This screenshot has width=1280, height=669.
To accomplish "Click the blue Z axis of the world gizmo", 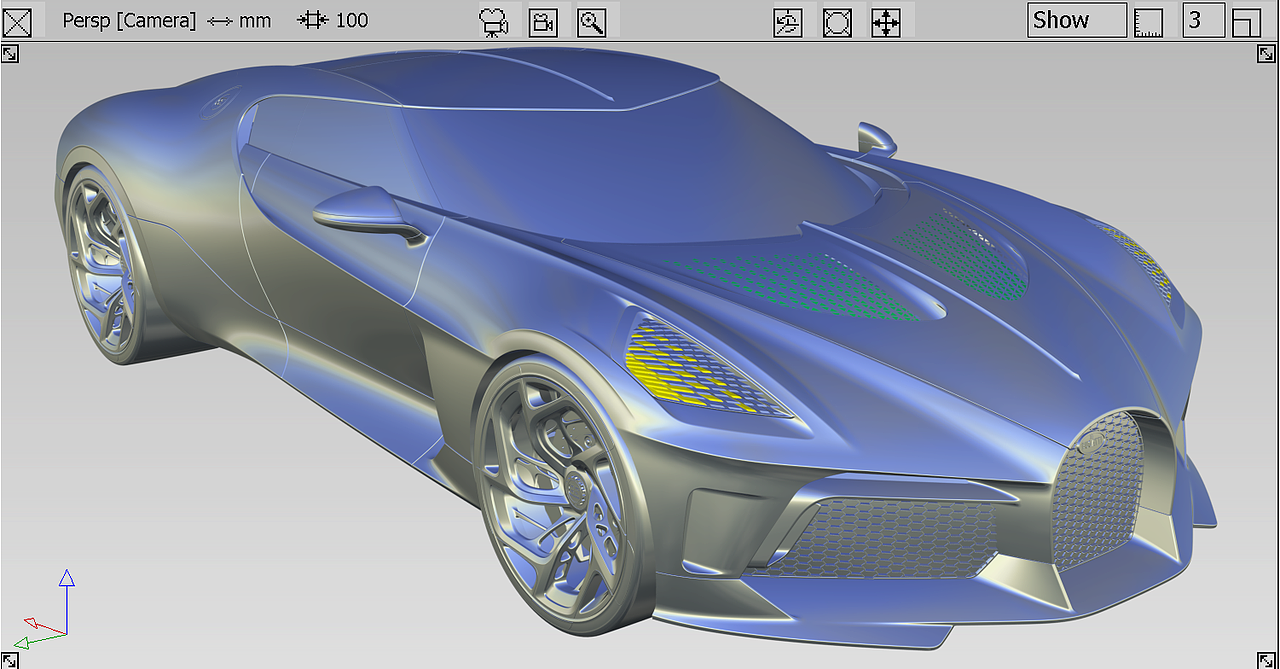I will (67, 585).
